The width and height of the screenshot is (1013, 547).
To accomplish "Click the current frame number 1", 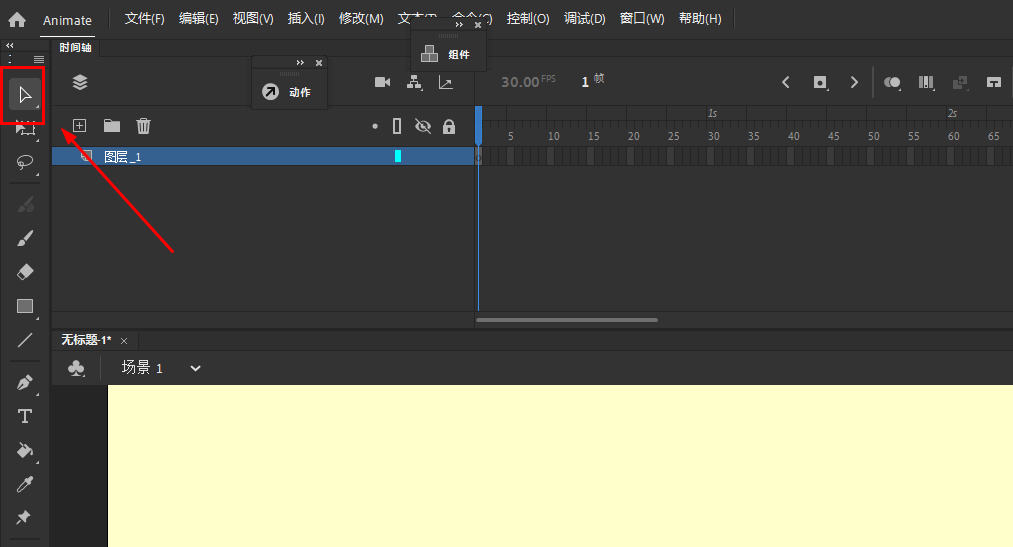I will tap(585, 82).
